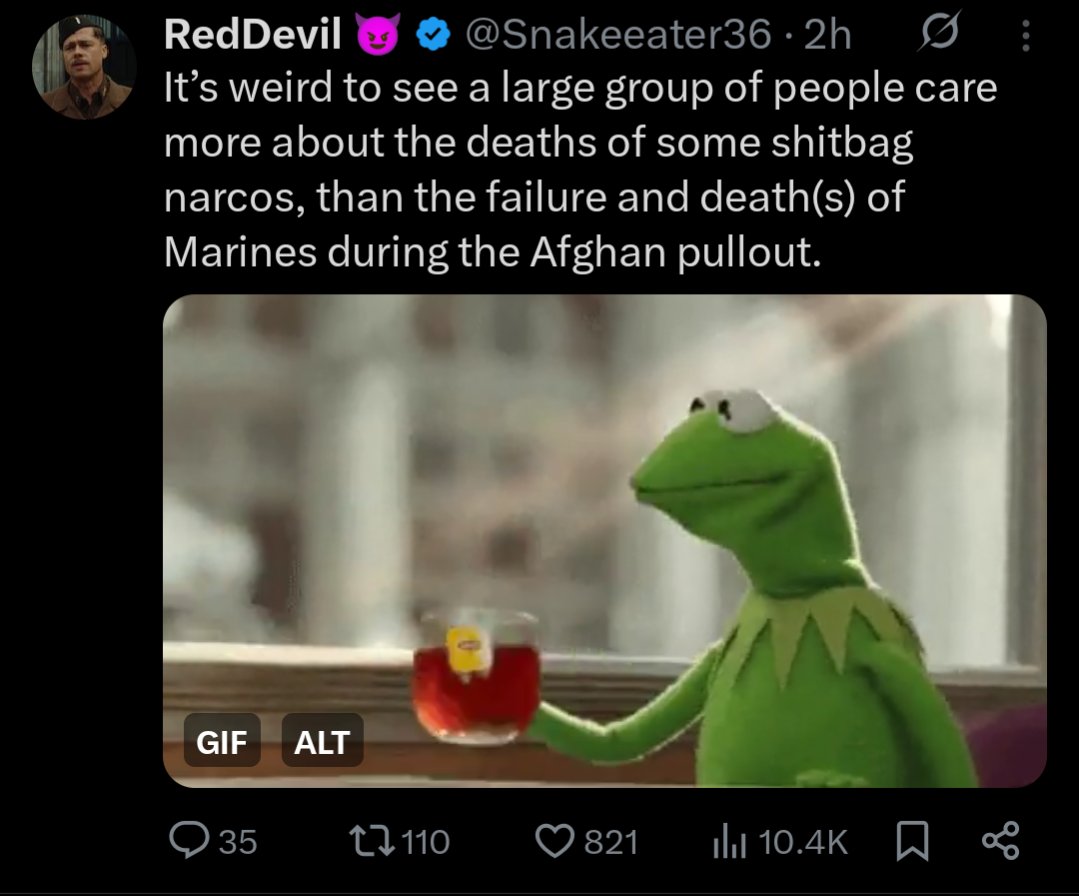Click the blue verified checkmark badge

coord(433,34)
